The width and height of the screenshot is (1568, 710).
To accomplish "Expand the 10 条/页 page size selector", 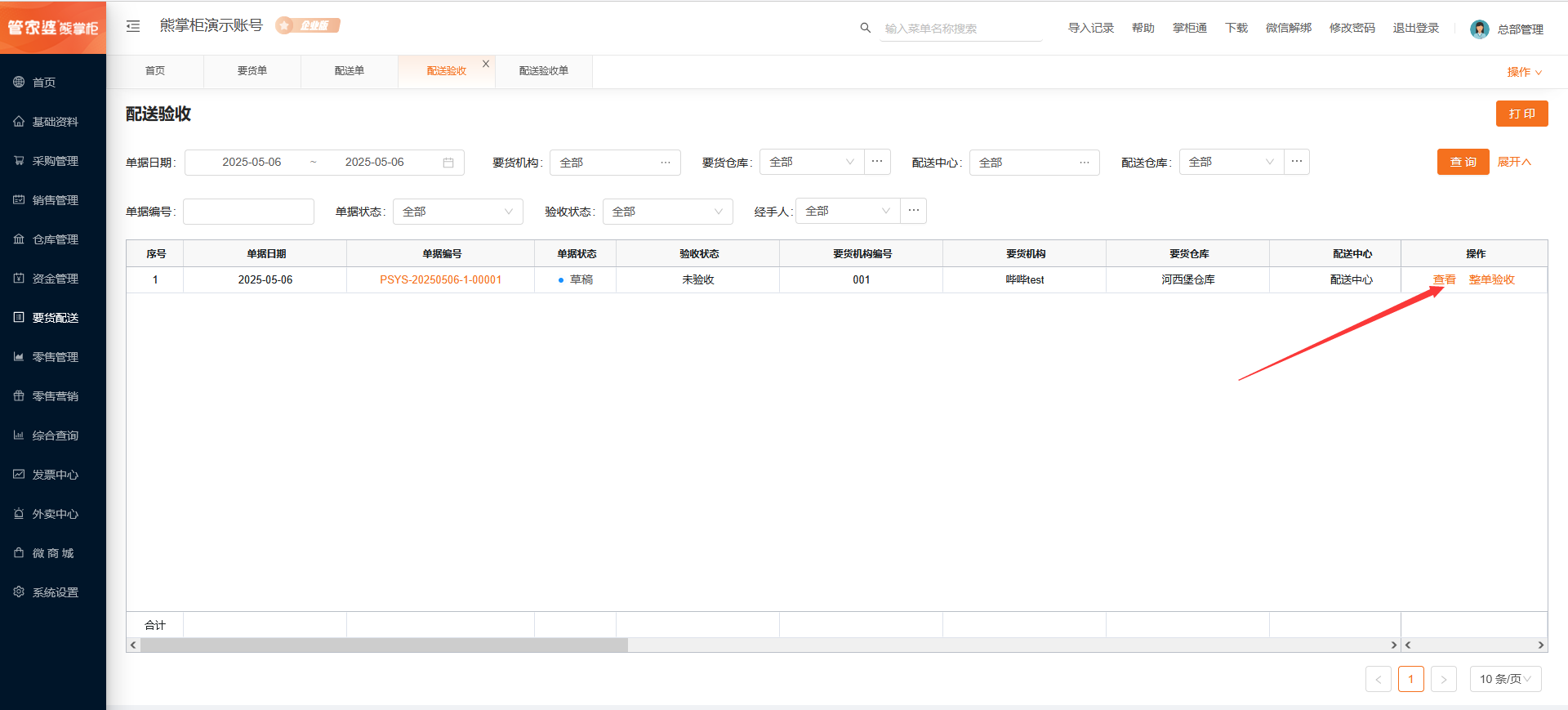I will tap(1505, 679).
